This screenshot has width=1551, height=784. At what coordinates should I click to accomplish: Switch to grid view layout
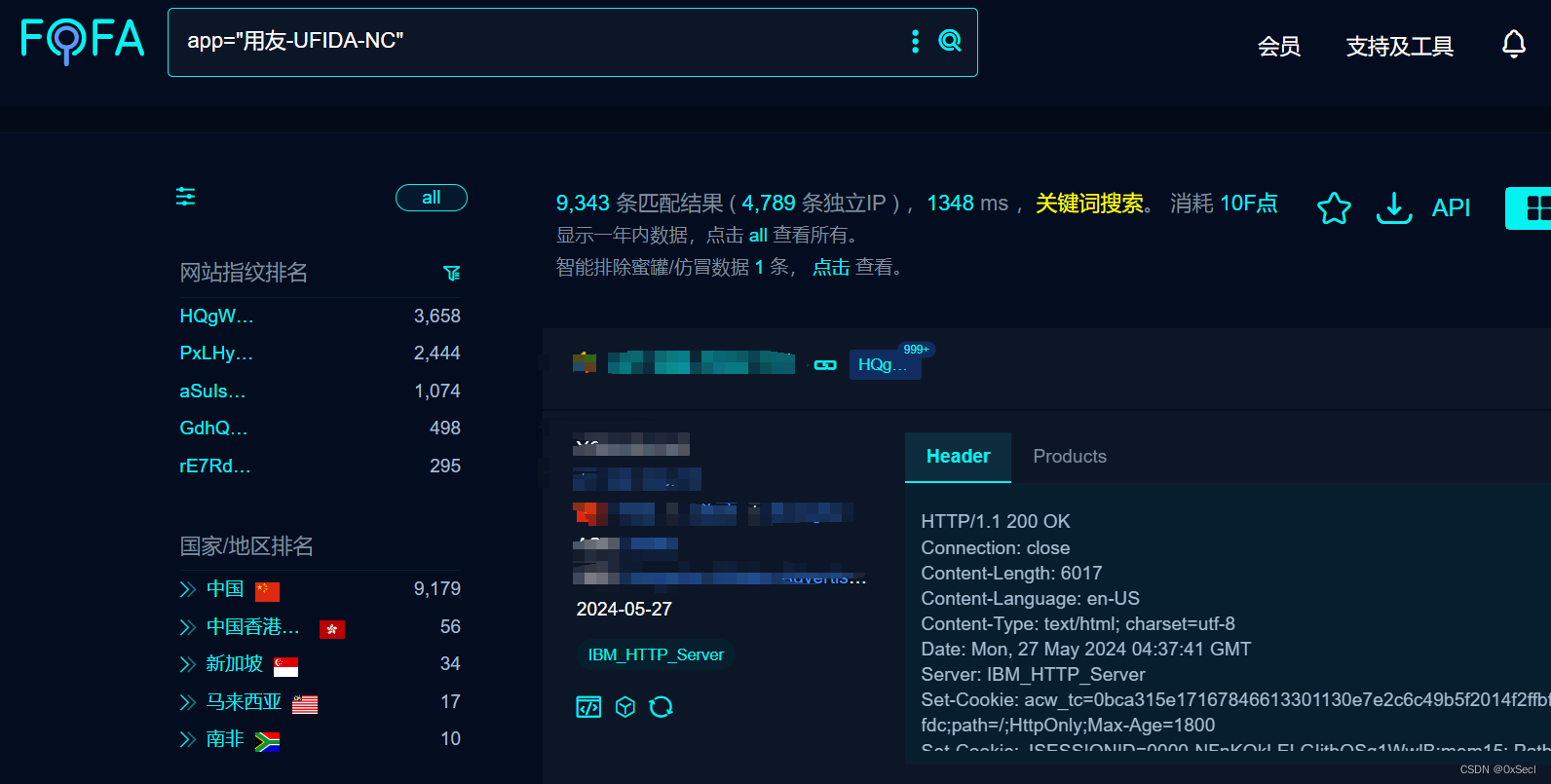coord(1533,207)
